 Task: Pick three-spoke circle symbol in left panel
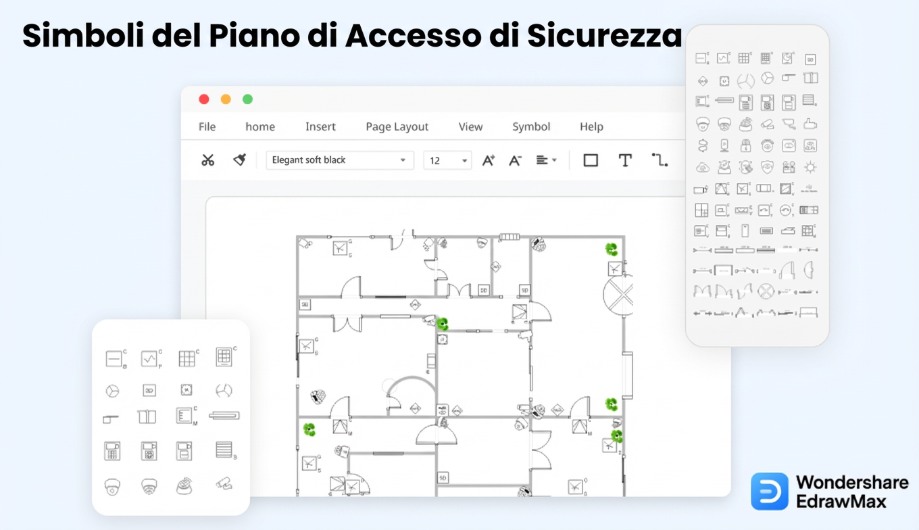[113, 390]
